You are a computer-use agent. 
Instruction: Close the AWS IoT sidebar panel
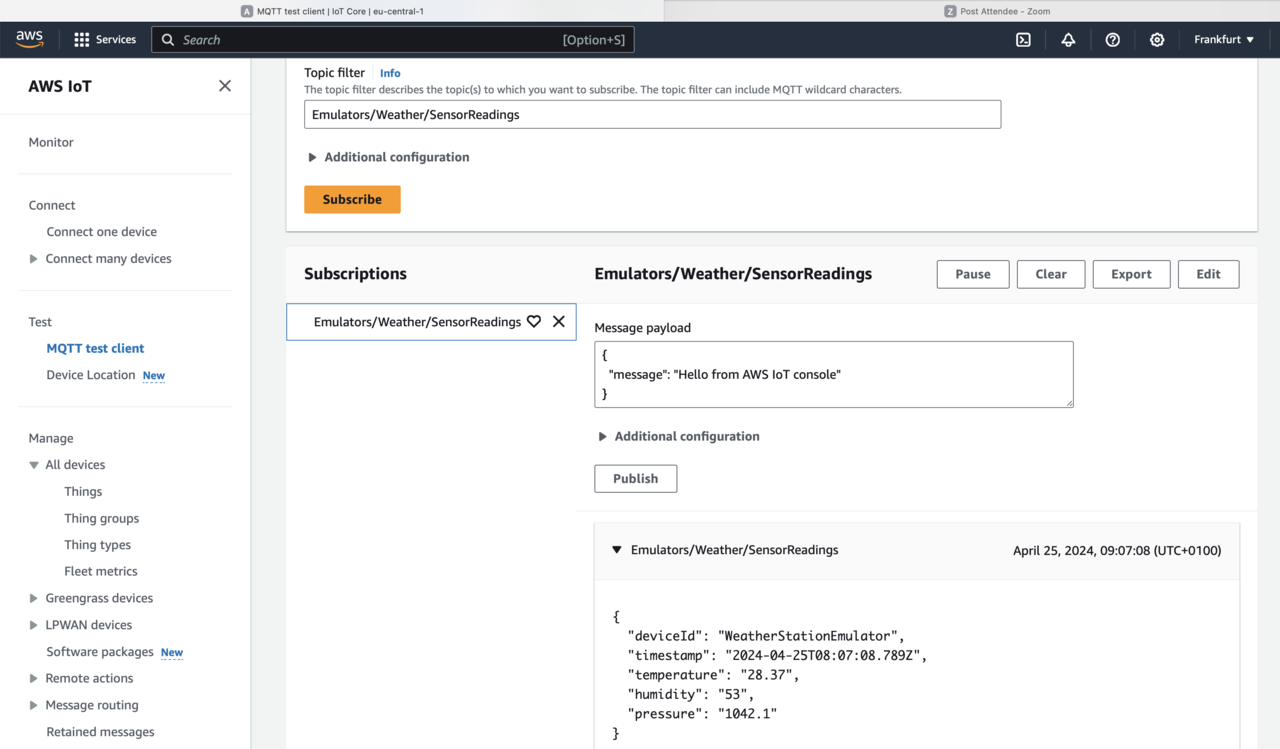[x=225, y=86]
